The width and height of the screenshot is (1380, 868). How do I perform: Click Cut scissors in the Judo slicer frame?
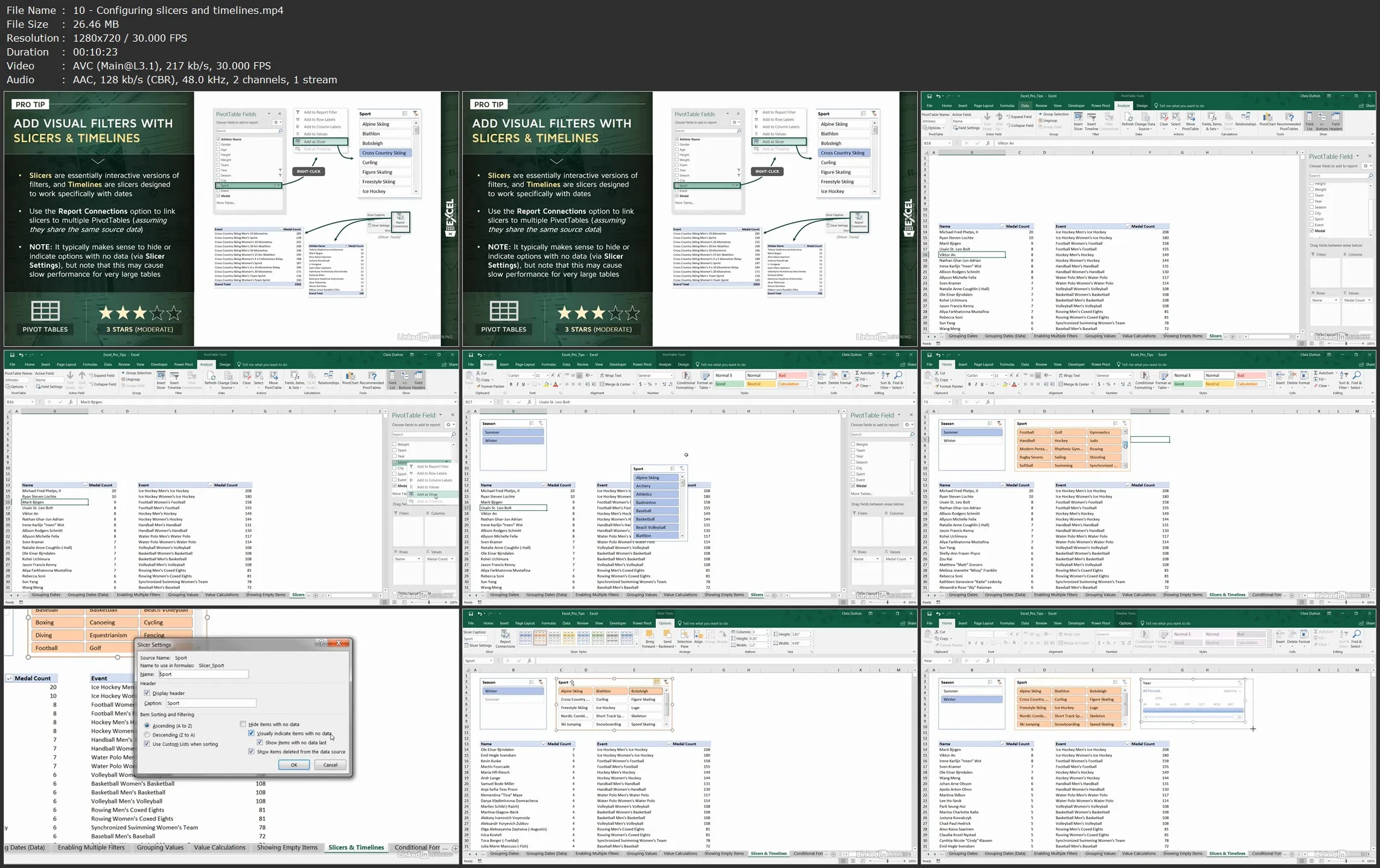click(937, 373)
